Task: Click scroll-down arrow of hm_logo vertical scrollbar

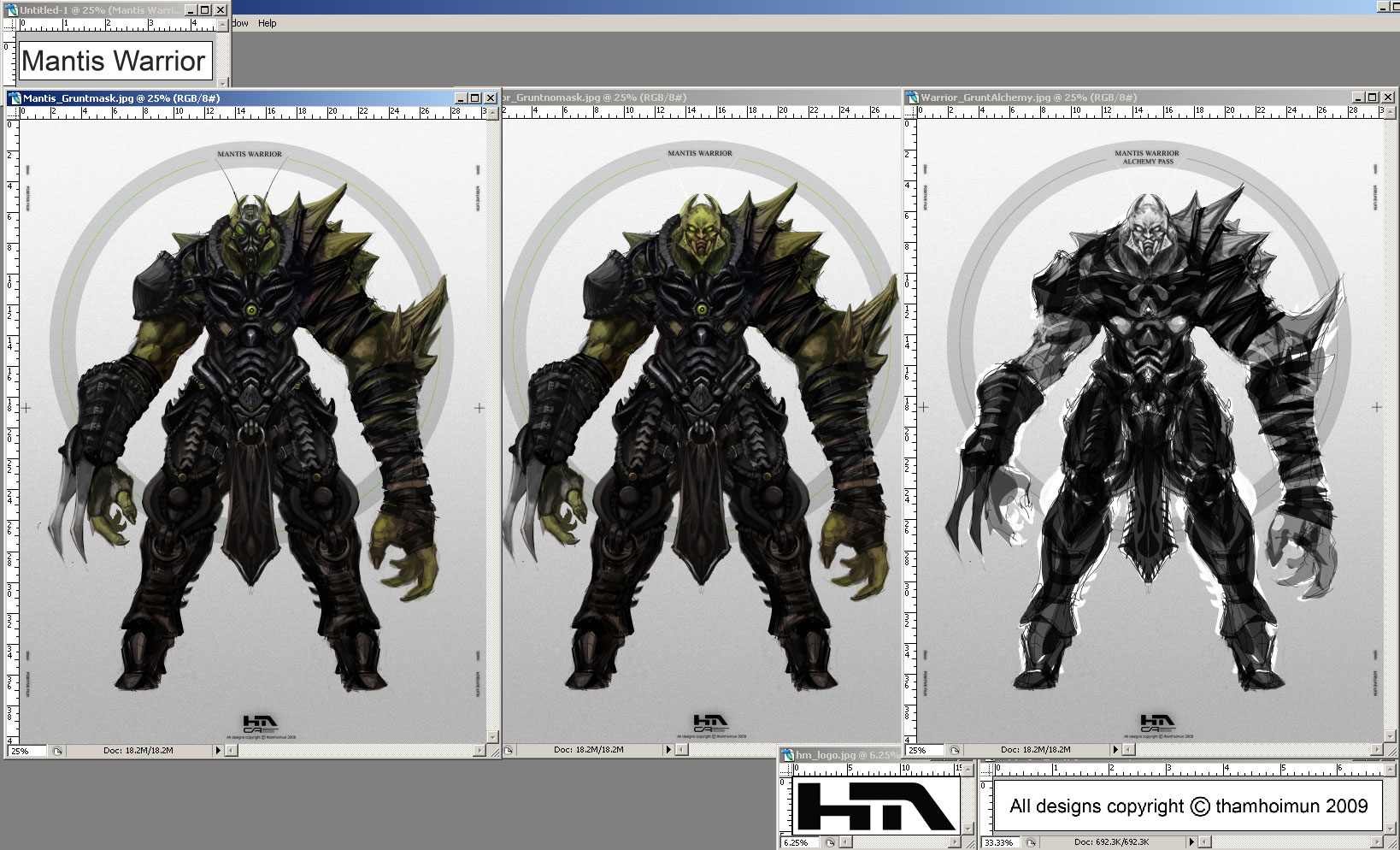Action: [968, 829]
